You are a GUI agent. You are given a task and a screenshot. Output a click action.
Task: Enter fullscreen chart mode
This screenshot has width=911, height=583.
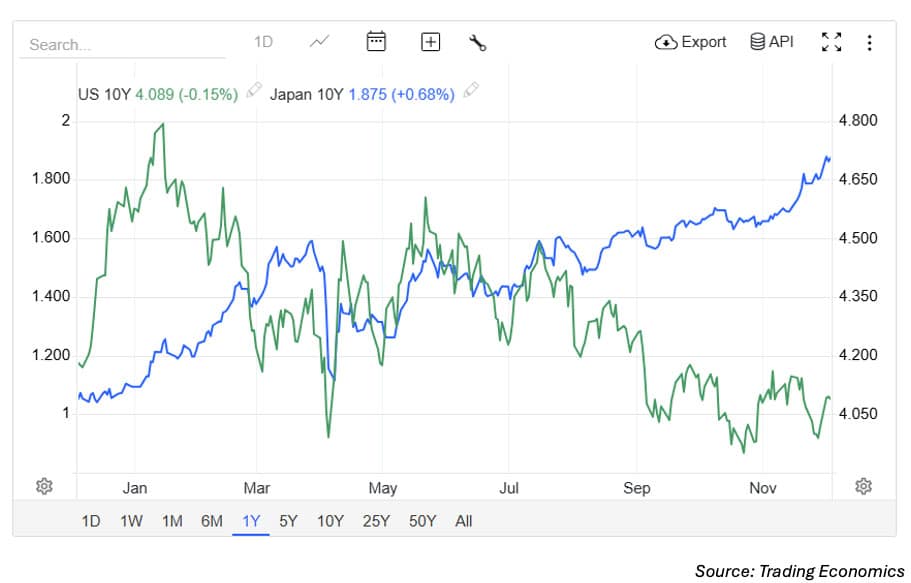(x=831, y=42)
